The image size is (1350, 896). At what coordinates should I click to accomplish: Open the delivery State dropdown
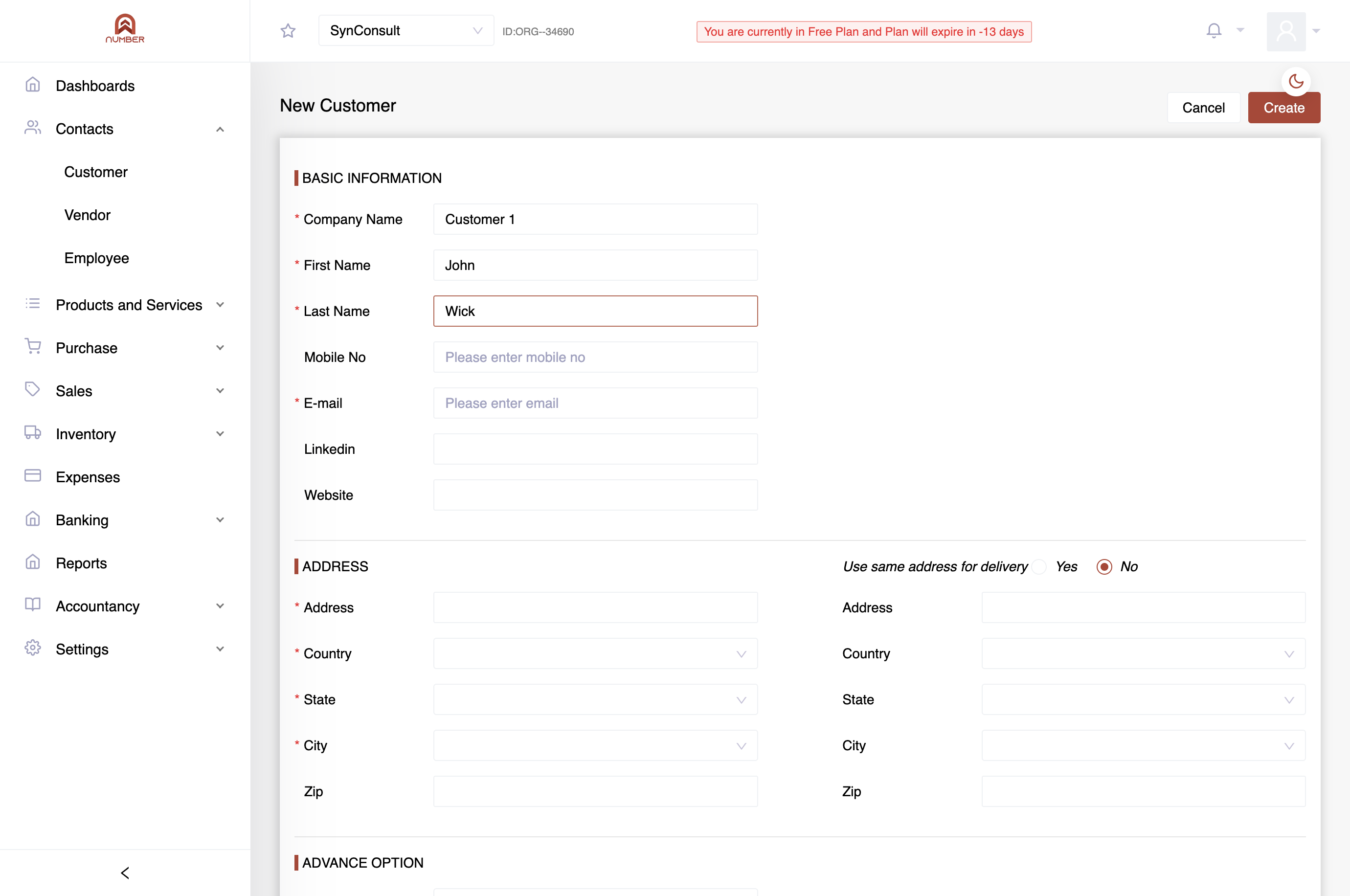pyautogui.click(x=1143, y=699)
